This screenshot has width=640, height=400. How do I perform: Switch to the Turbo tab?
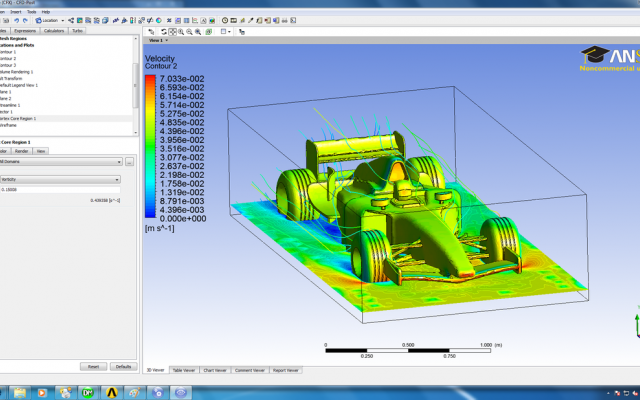click(77, 31)
